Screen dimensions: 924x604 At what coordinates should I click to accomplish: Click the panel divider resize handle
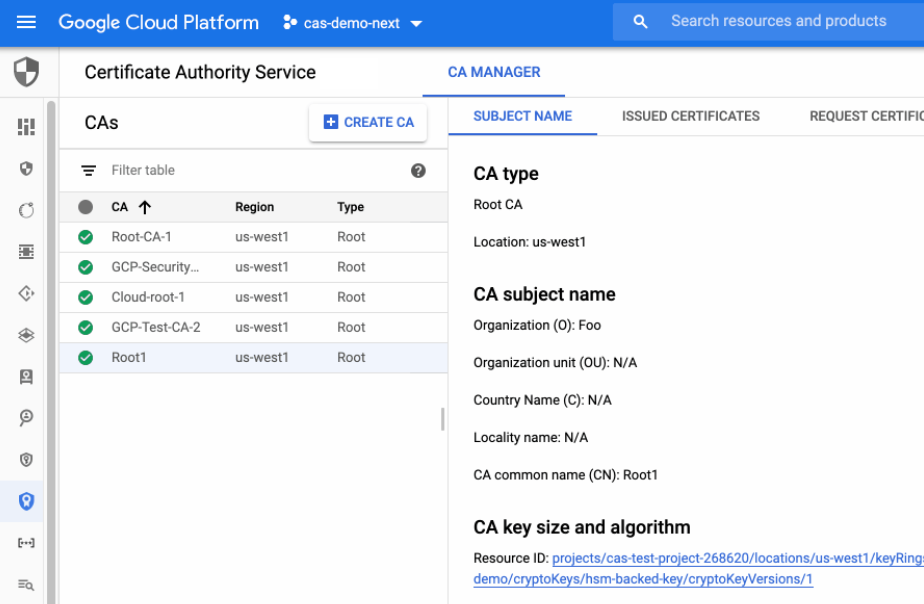tap(443, 419)
